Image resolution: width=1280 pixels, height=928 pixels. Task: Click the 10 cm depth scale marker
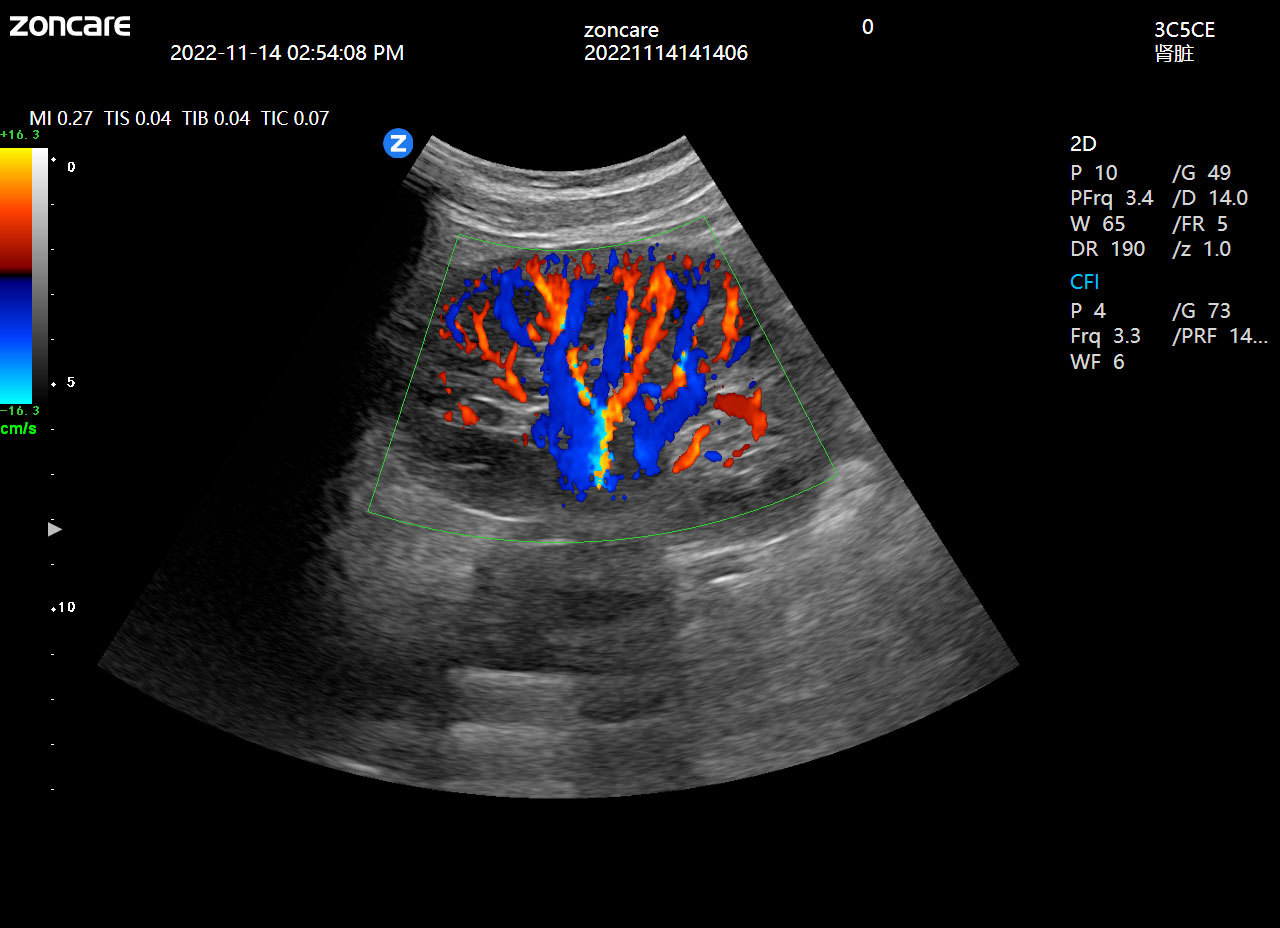[x=65, y=607]
